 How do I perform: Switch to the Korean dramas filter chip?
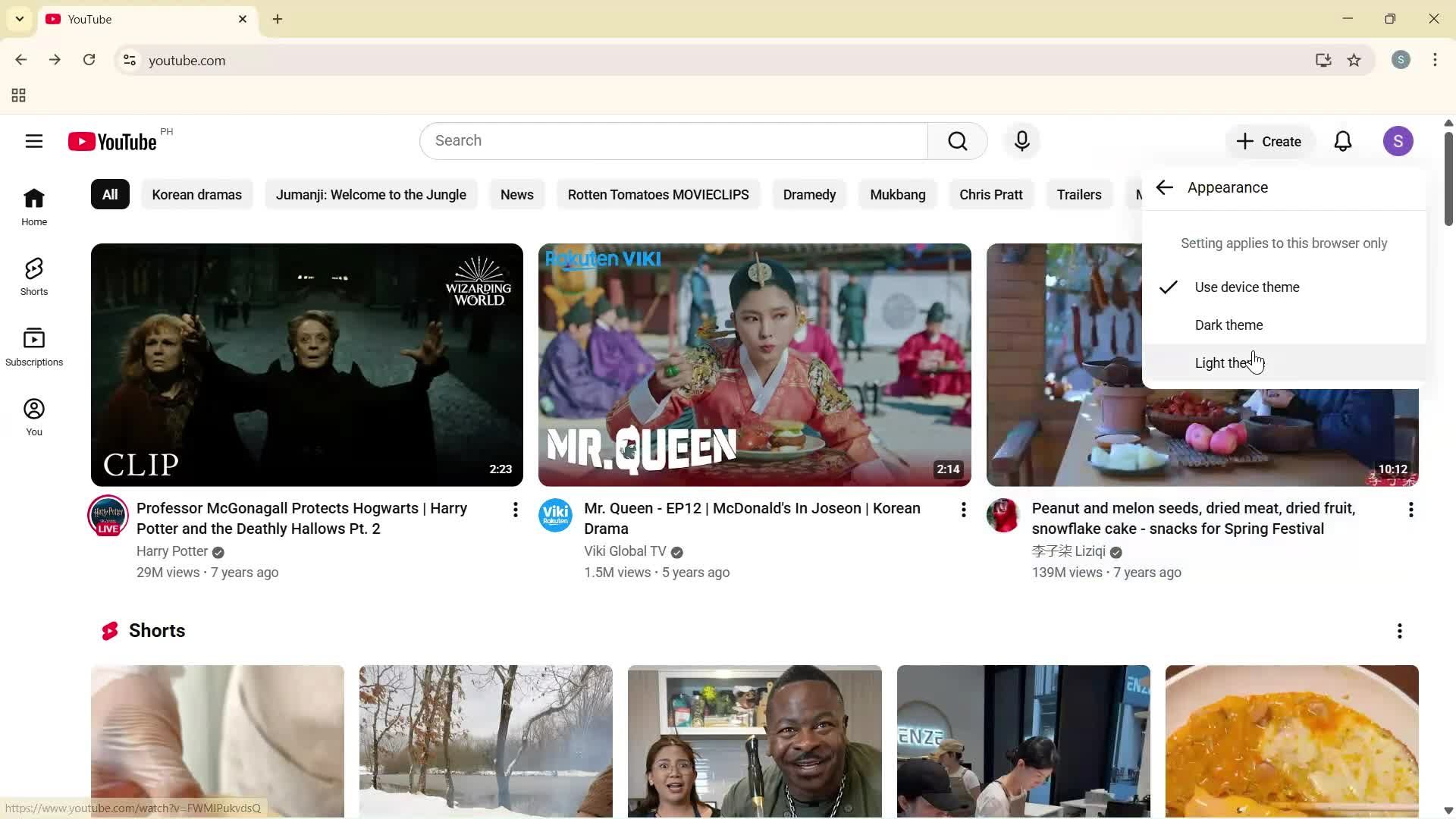(x=196, y=194)
